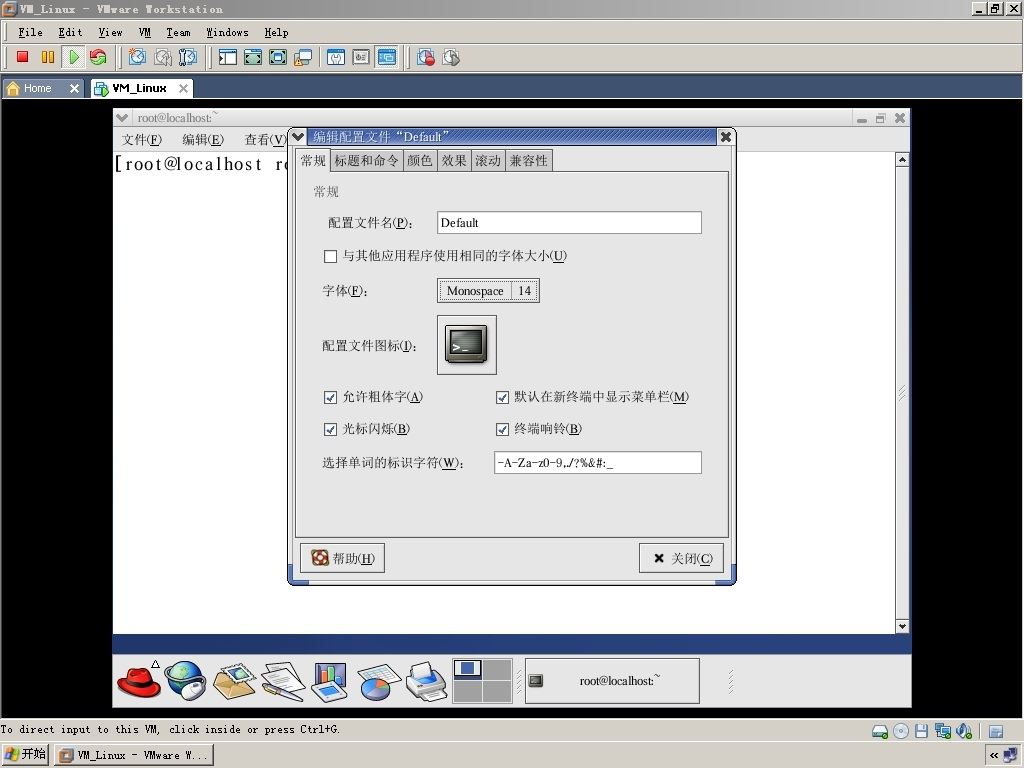Image resolution: width=1024 pixels, height=768 pixels.
Task: Click root@localhost task in GNOME panel
Action: coord(612,680)
